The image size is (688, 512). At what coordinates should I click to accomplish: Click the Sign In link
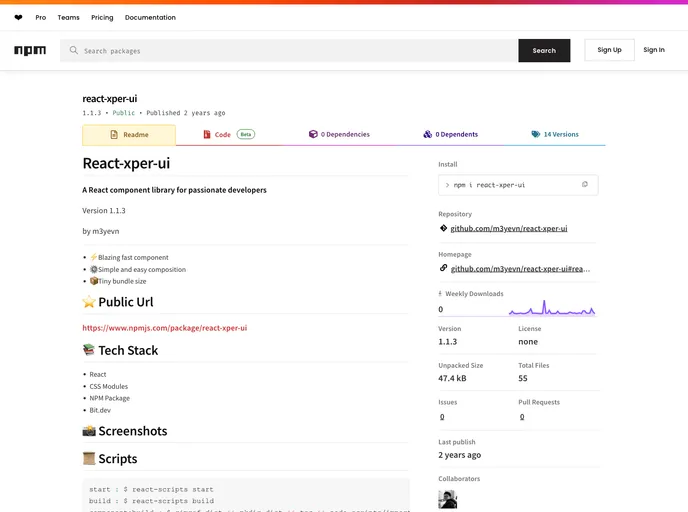coord(654,50)
